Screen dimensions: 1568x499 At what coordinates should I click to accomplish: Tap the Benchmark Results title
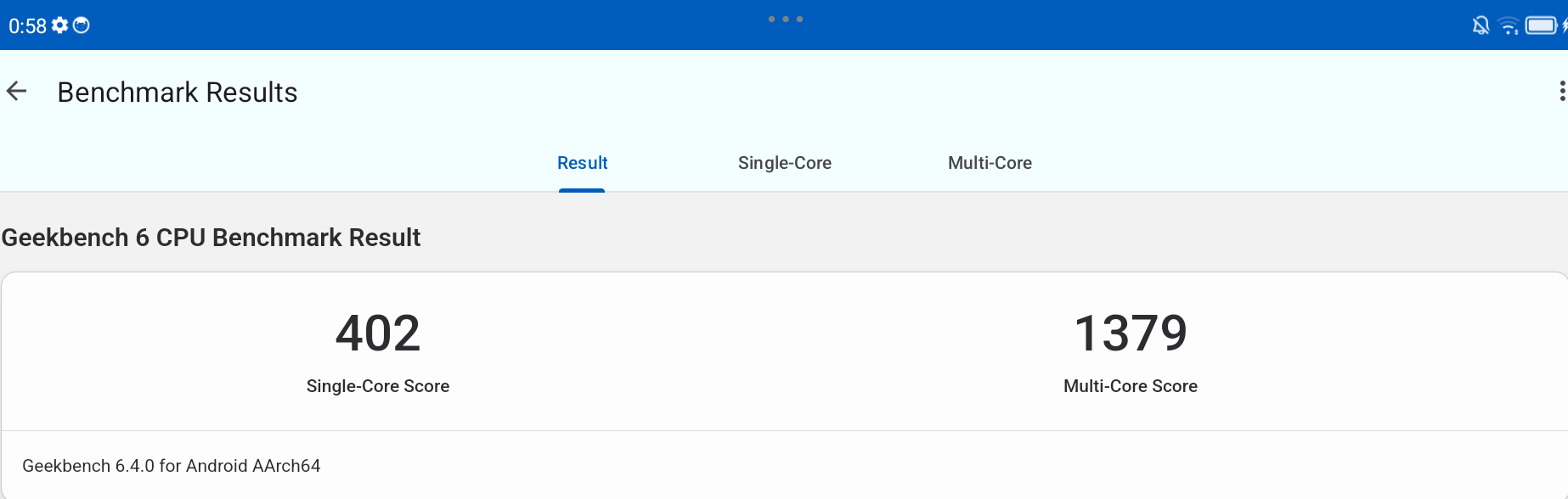[177, 93]
